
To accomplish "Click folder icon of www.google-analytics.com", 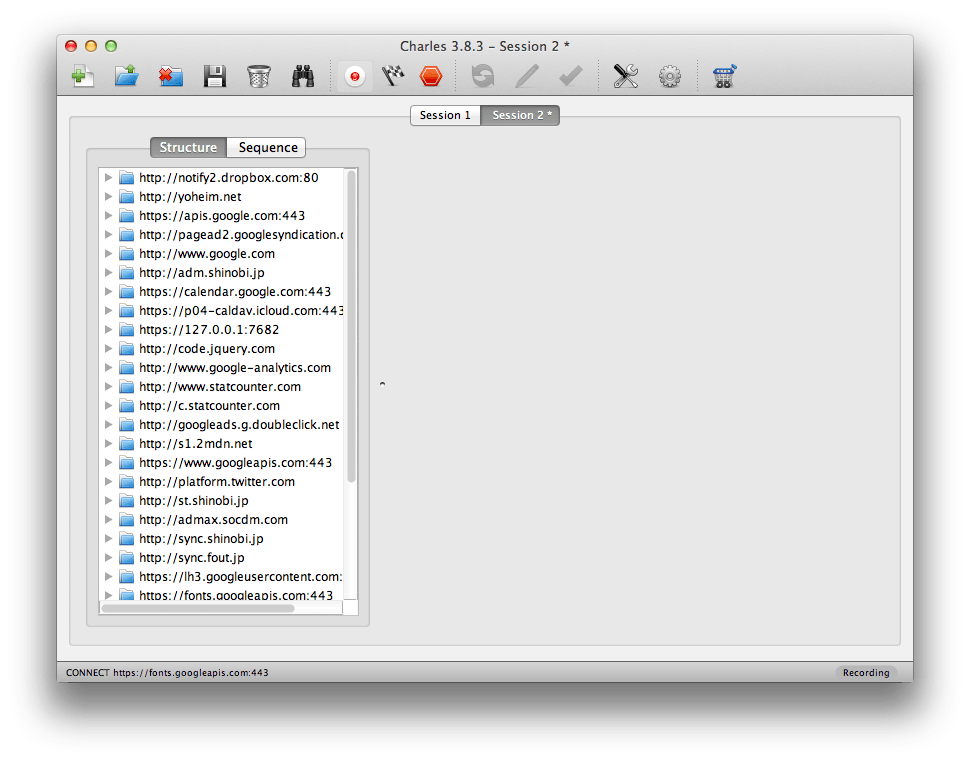I will [127, 368].
